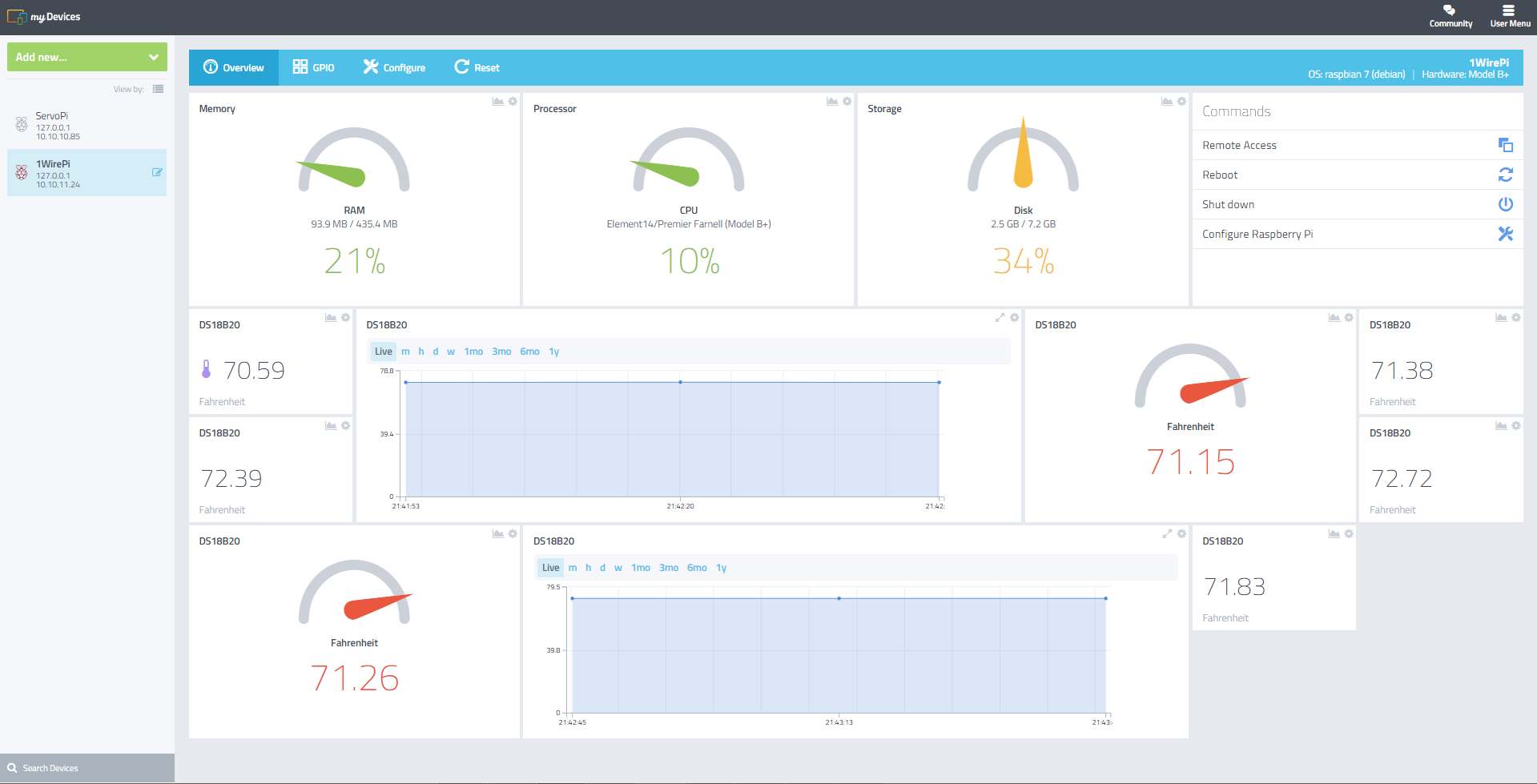Select 6mo range on the upper DS18B20 chart
The width and height of the screenshot is (1537, 784).
pyautogui.click(x=529, y=352)
